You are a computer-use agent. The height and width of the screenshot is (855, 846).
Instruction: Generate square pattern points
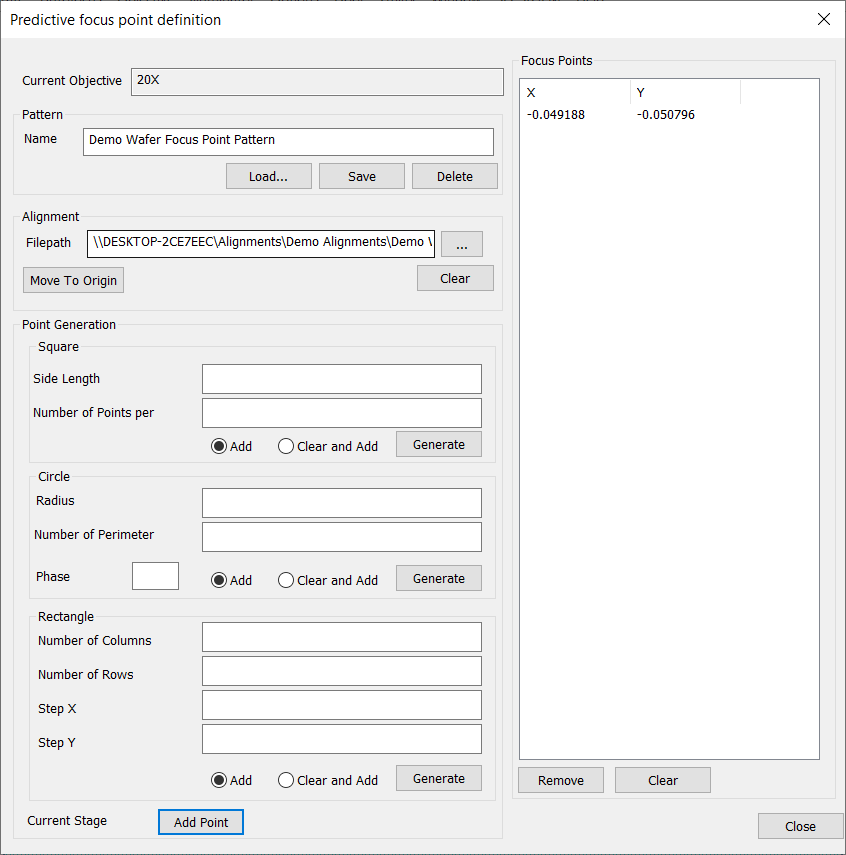coord(439,444)
